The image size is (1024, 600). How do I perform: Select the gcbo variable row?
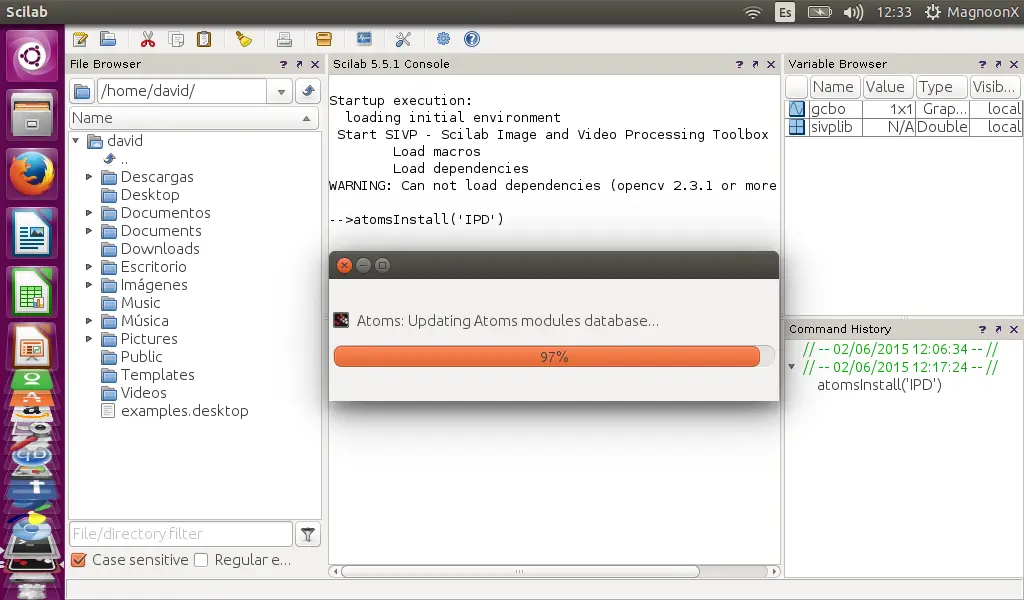pyautogui.click(x=904, y=109)
